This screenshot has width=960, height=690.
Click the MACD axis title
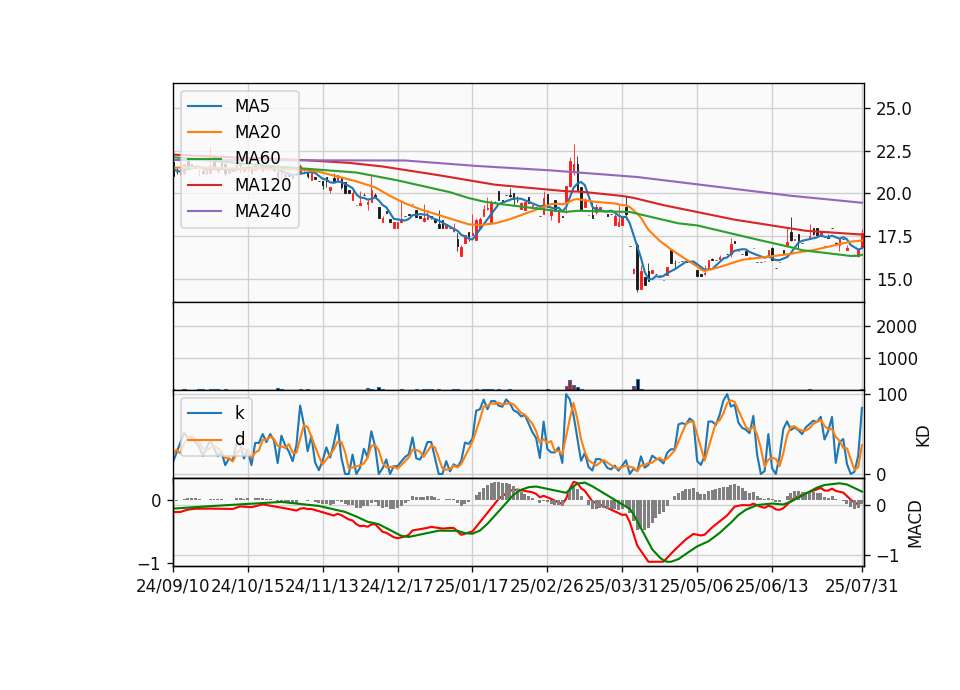(x=915, y=524)
